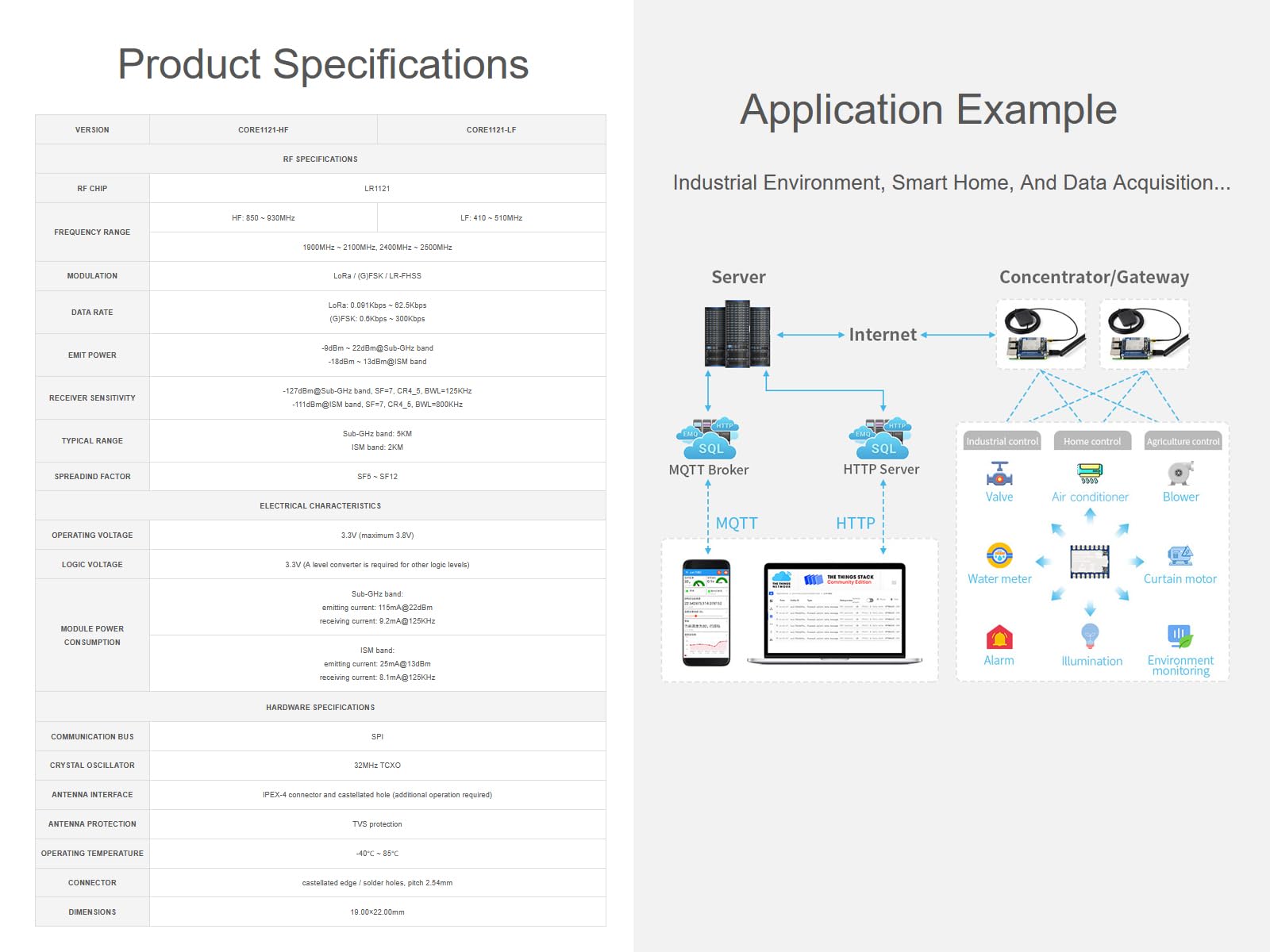Select the Environment monitoring icon
Image resolution: width=1270 pixels, height=952 pixels.
tap(1180, 636)
